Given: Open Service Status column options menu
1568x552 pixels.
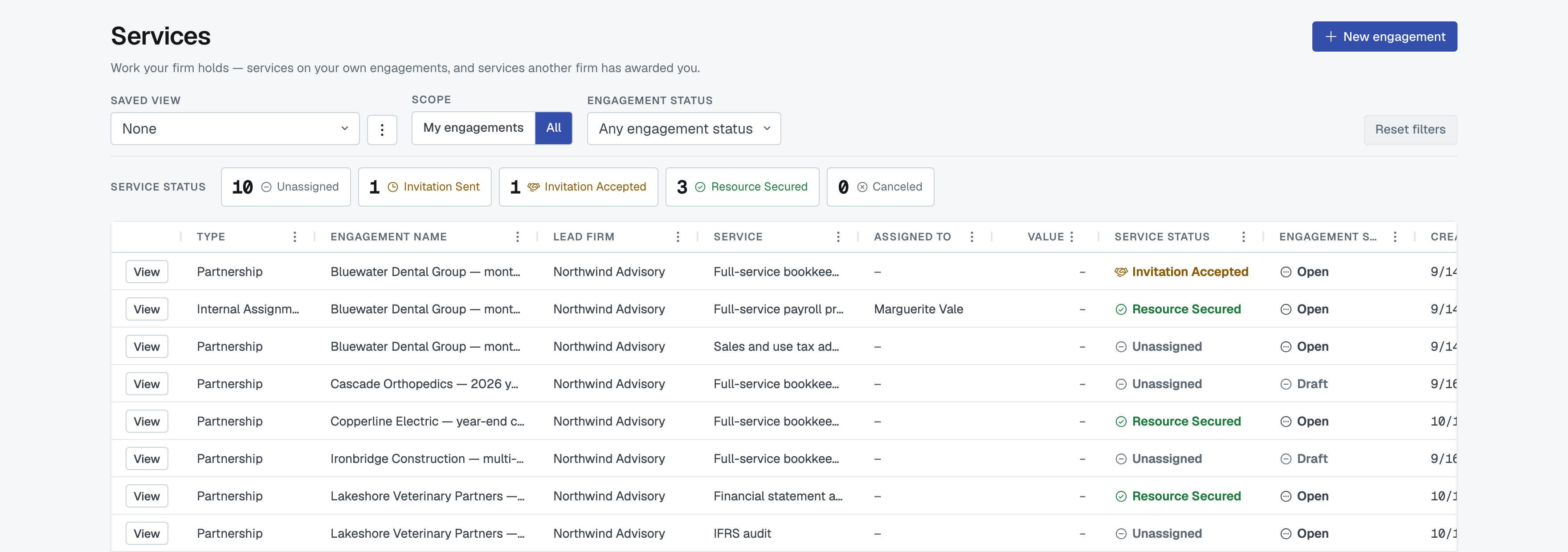Looking at the screenshot, I should tap(1243, 237).
